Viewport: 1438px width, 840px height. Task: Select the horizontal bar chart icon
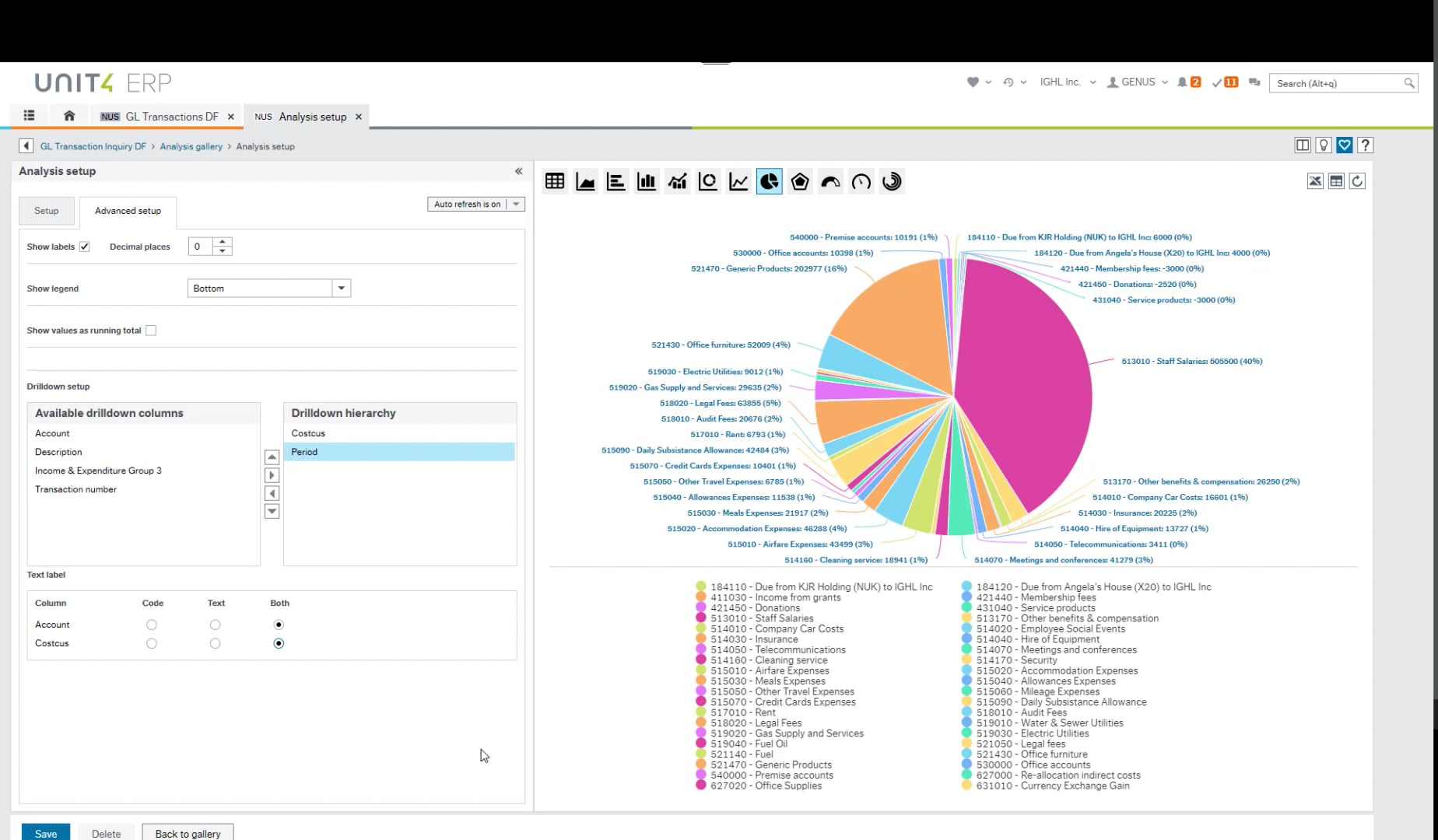pyautogui.click(x=616, y=181)
